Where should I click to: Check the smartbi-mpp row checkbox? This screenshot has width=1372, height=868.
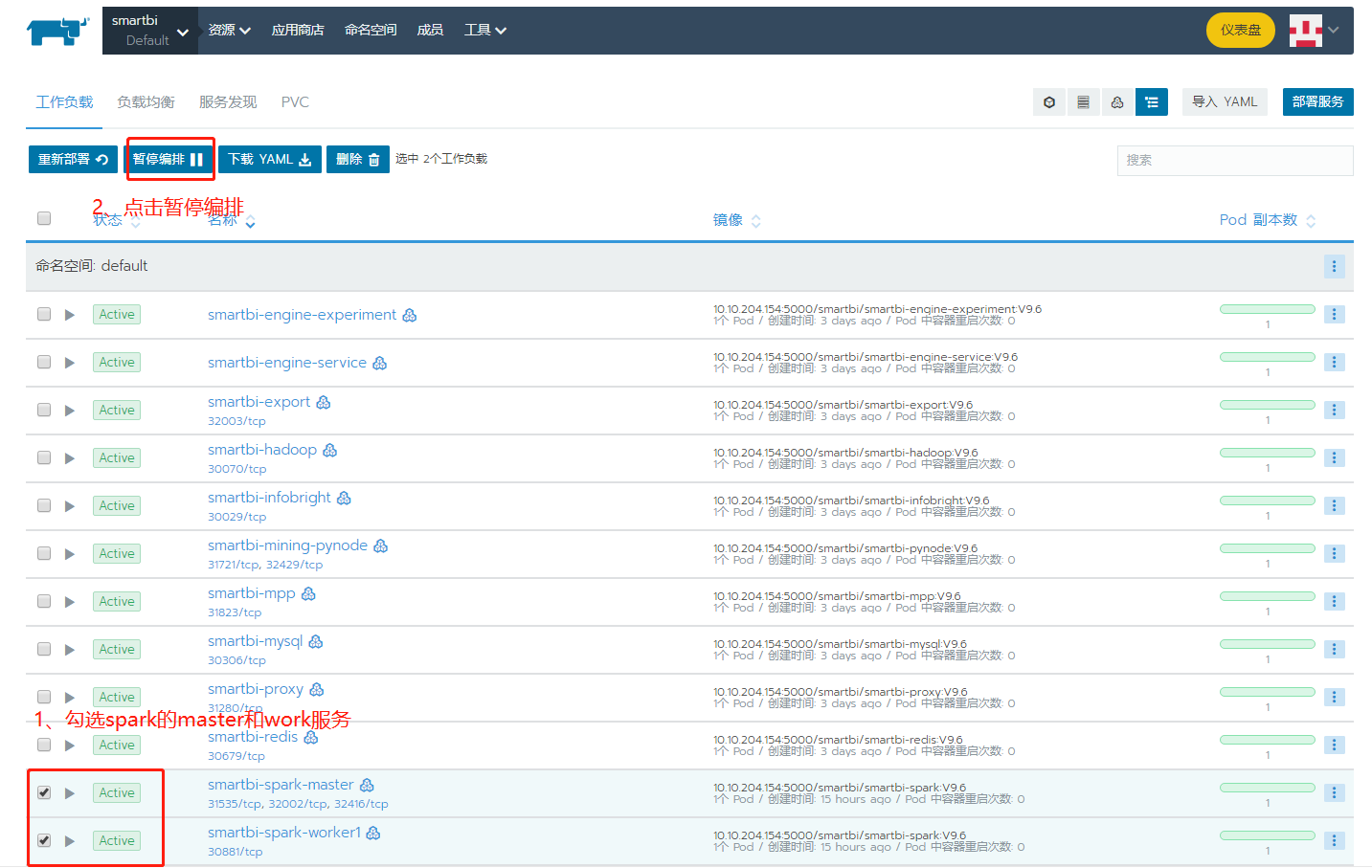[x=44, y=601]
